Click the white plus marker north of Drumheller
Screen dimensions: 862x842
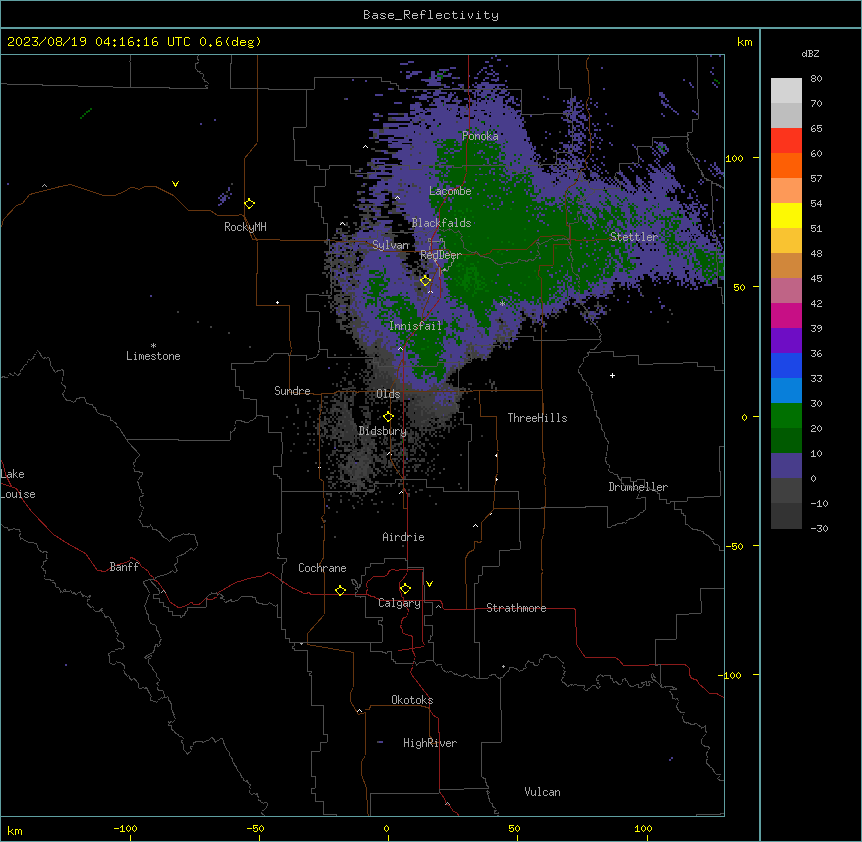(x=612, y=375)
